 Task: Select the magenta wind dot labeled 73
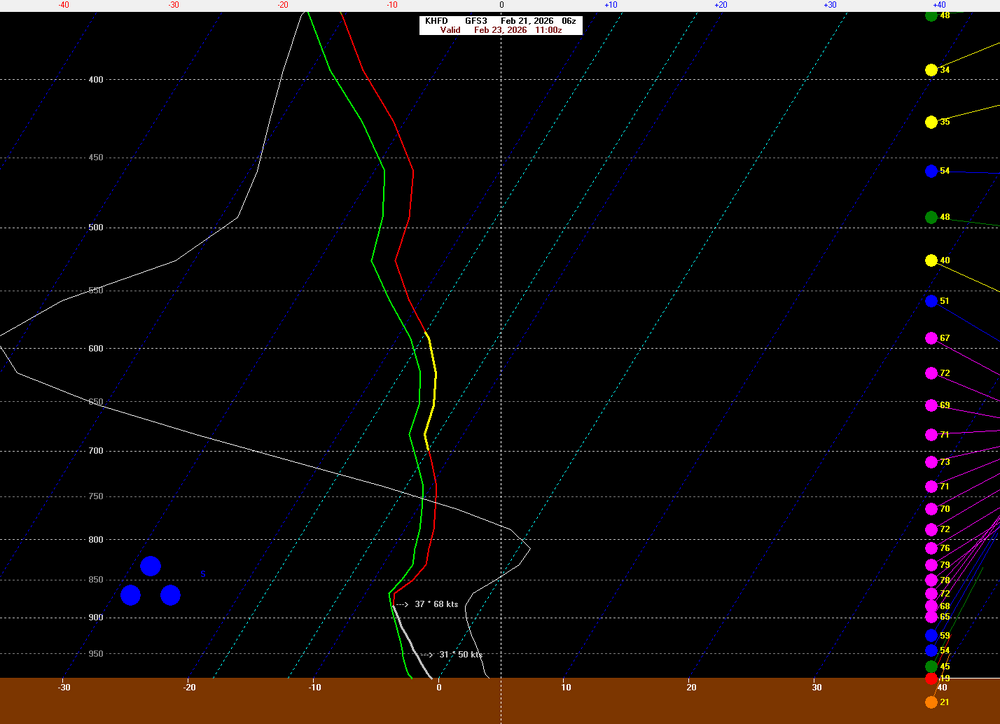tap(931, 462)
